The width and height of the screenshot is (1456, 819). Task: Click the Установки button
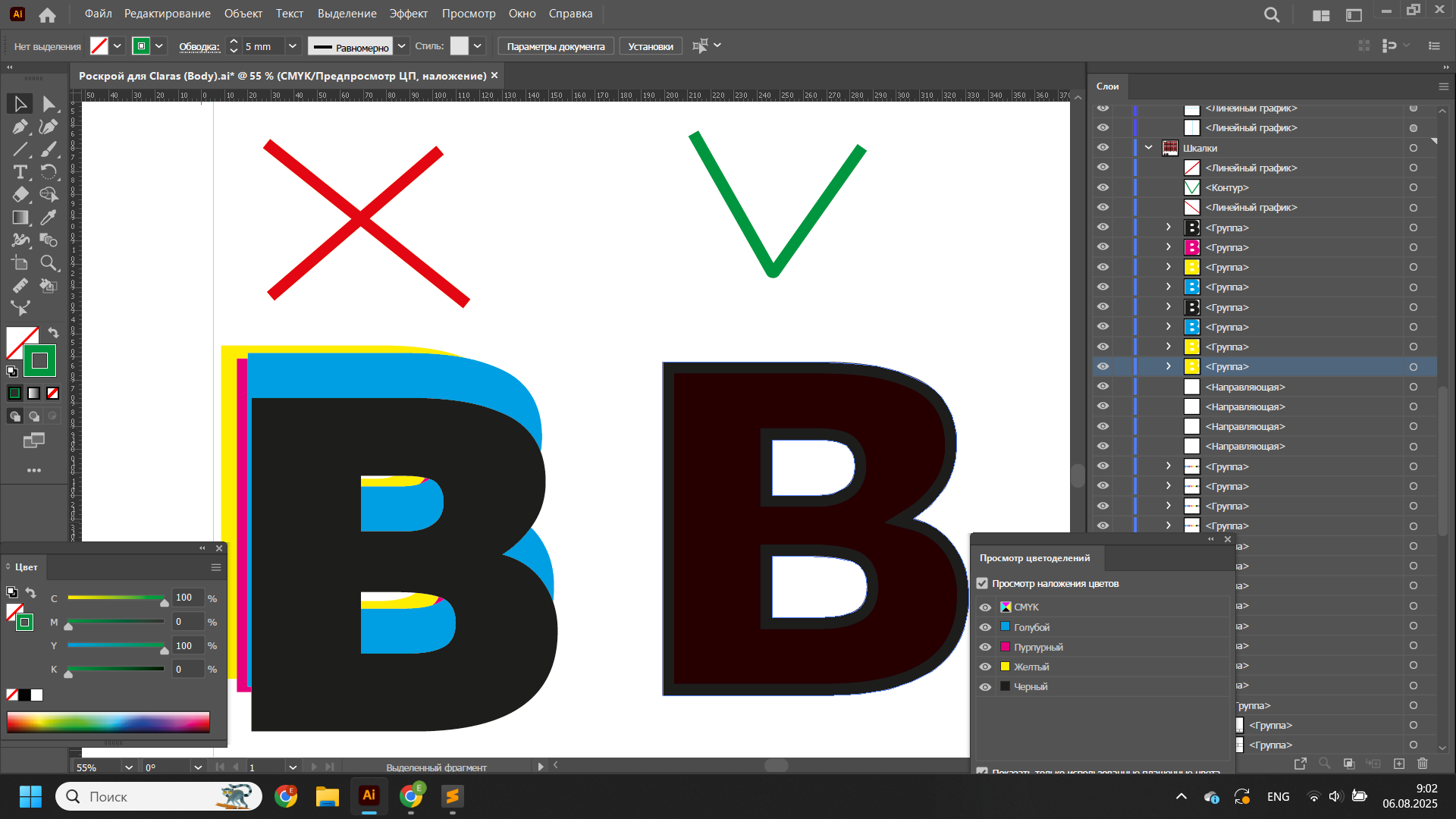pos(651,46)
